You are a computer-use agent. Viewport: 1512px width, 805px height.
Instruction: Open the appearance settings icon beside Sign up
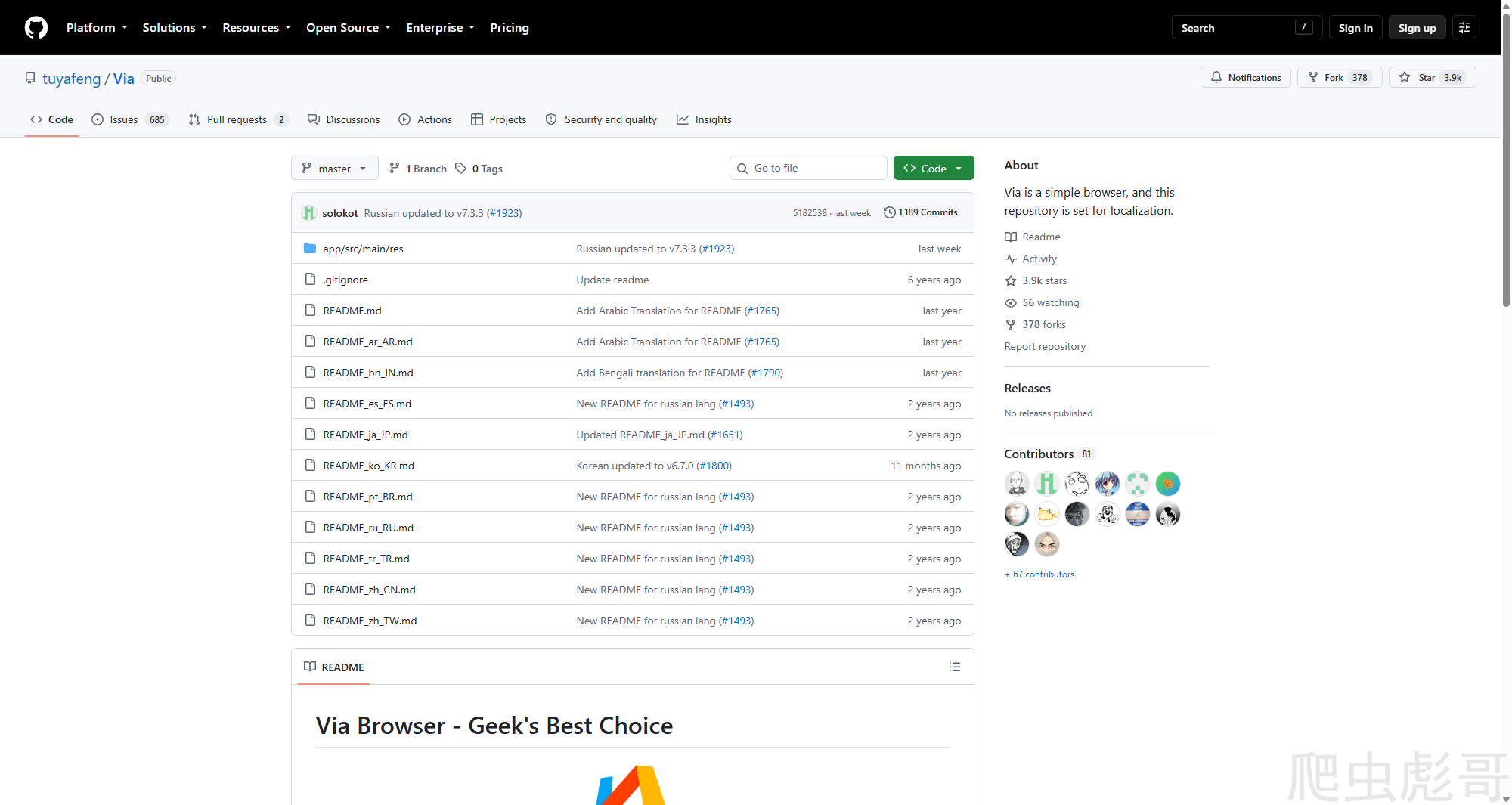click(1464, 28)
